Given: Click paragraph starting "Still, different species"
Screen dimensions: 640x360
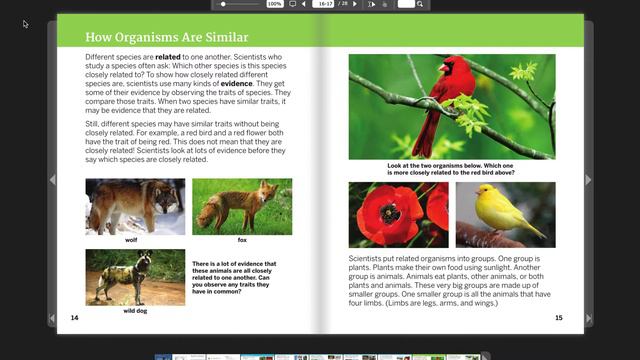Looking at the screenshot, I should coord(186,142).
